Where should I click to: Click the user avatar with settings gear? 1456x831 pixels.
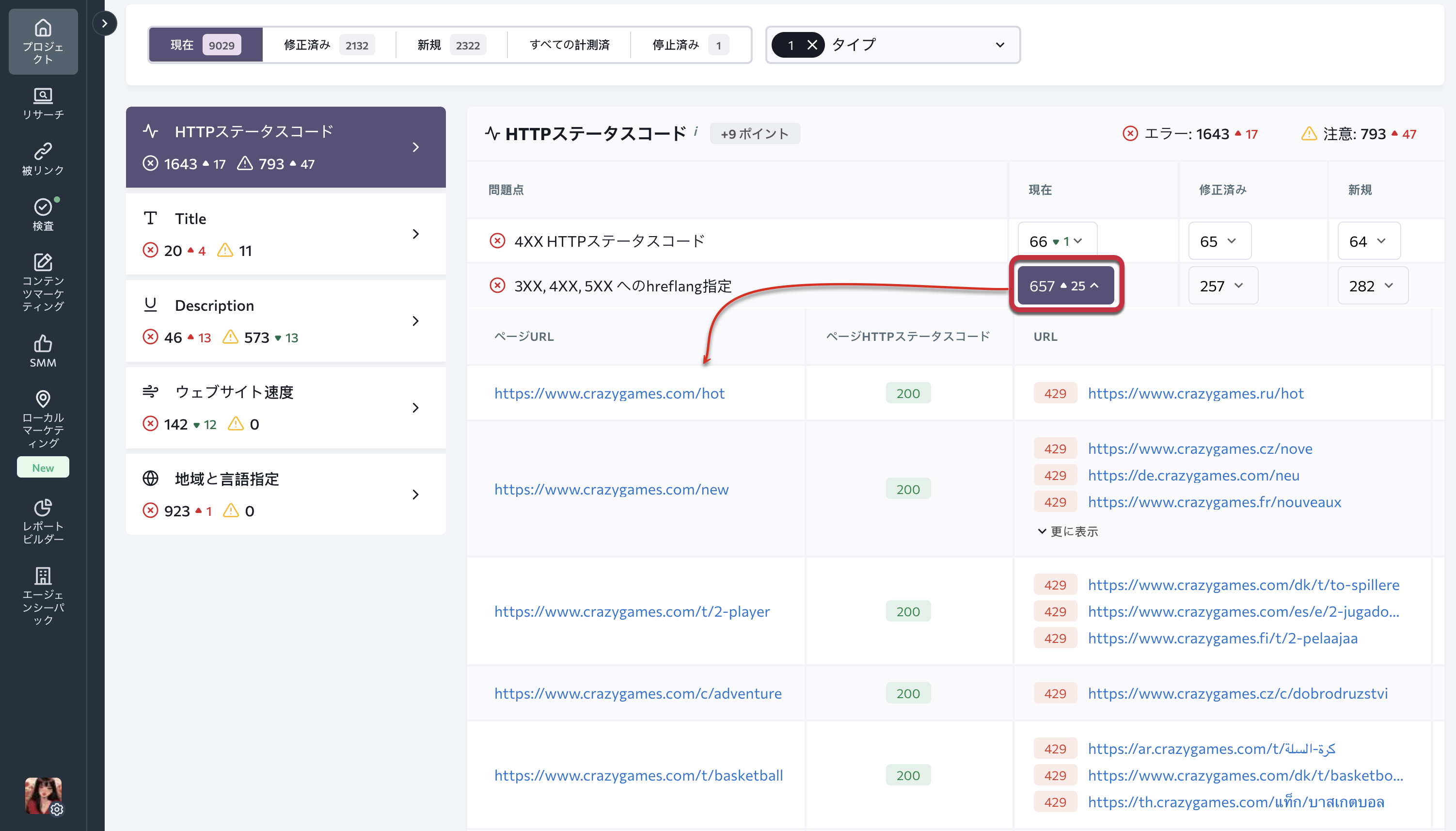click(43, 795)
